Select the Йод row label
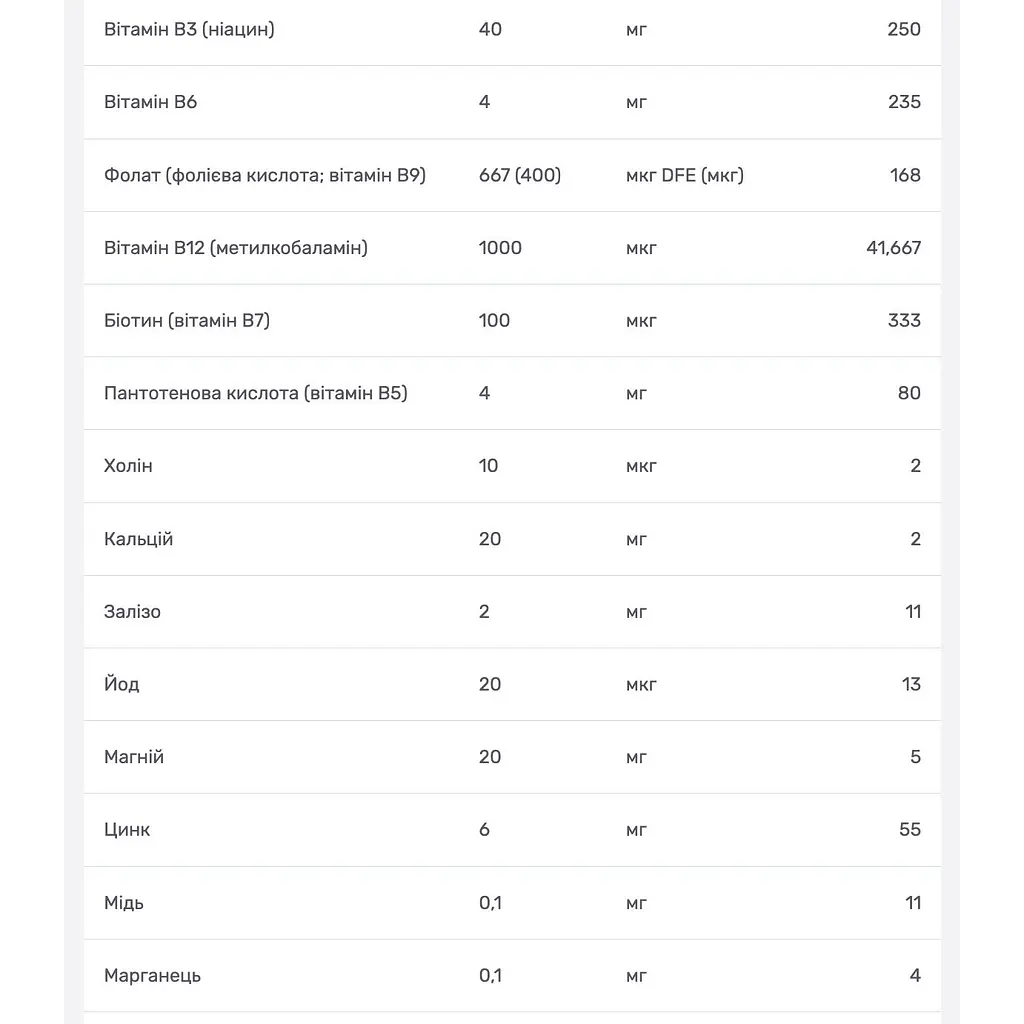The height and width of the screenshot is (1024, 1024). (121, 684)
